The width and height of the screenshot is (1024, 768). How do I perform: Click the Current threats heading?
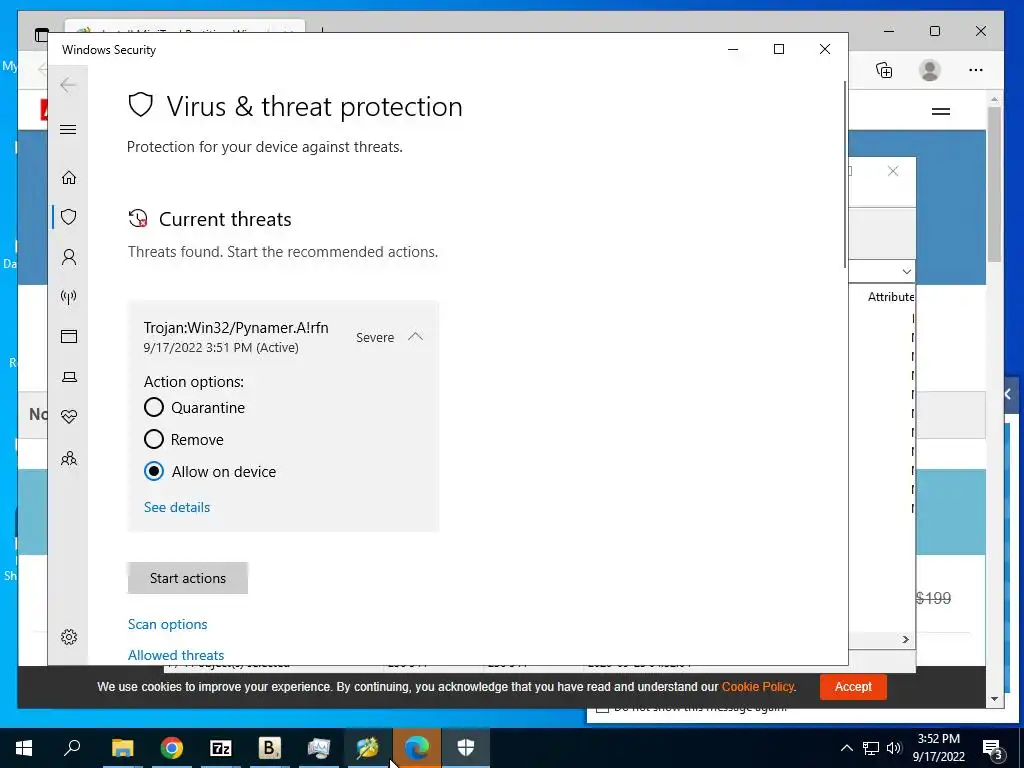point(225,219)
